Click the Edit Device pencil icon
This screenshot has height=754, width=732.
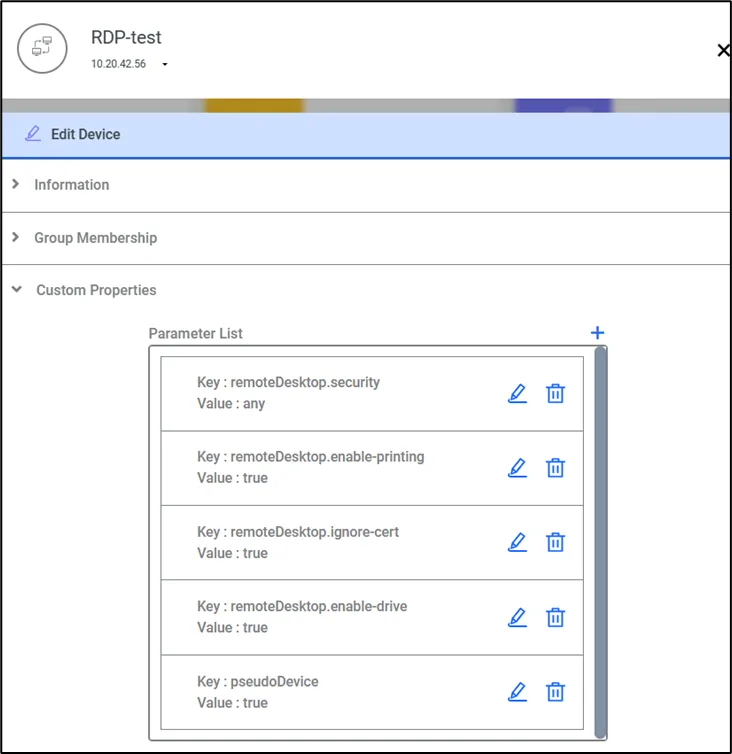pos(33,133)
